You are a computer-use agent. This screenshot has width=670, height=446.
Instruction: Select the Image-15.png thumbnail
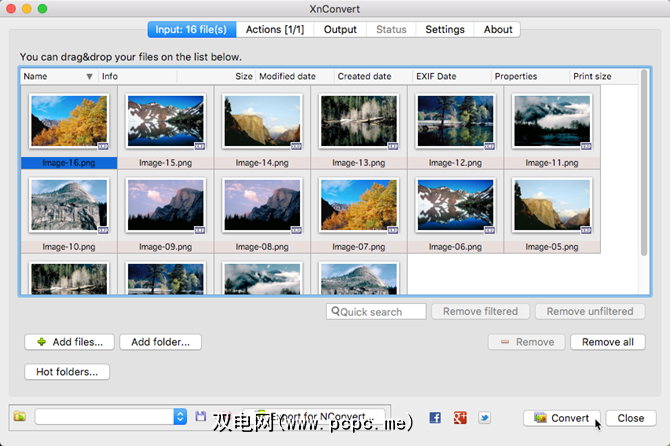[165, 121]
